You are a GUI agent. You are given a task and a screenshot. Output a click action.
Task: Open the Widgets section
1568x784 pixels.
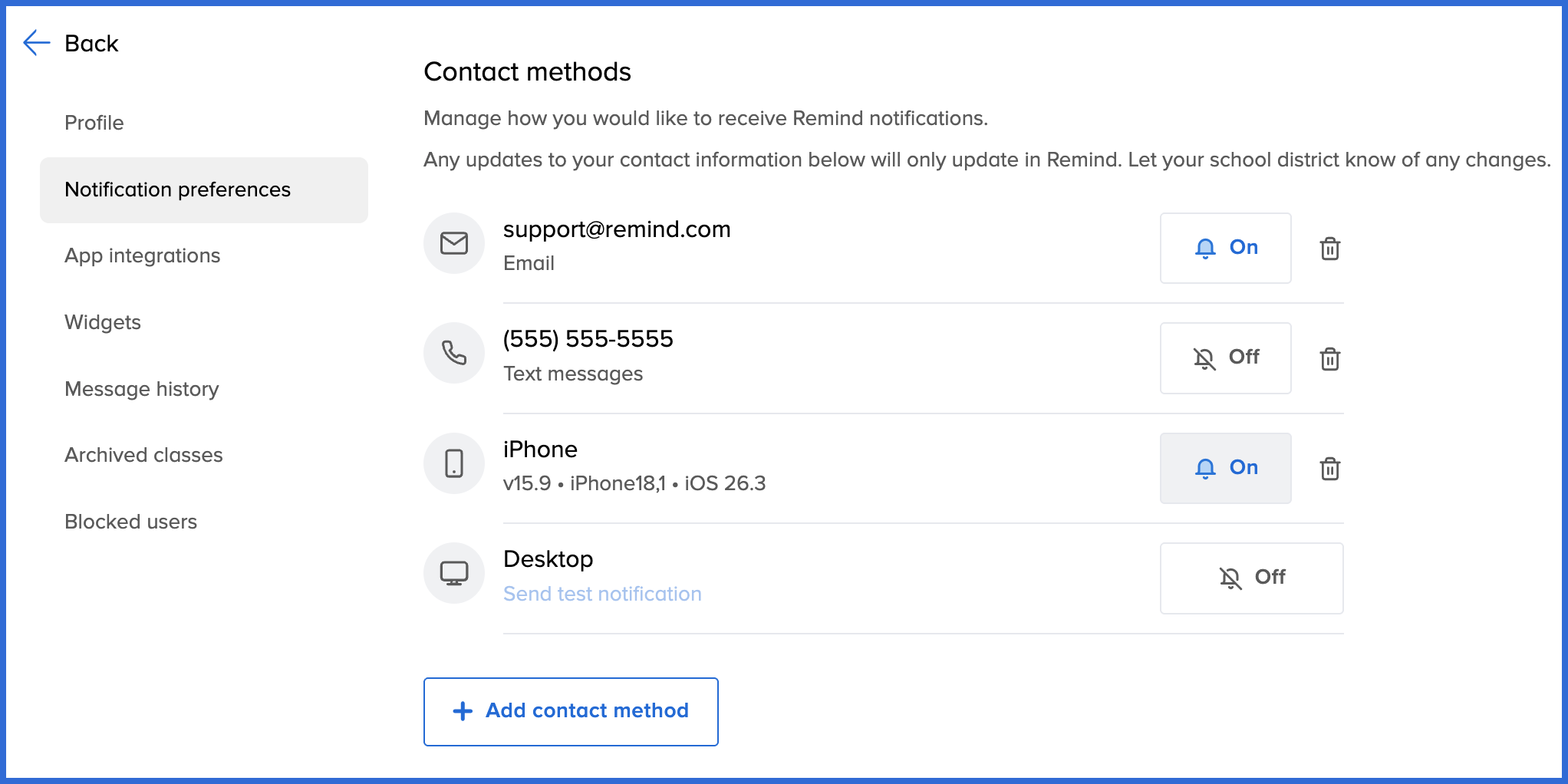(103, 322)
